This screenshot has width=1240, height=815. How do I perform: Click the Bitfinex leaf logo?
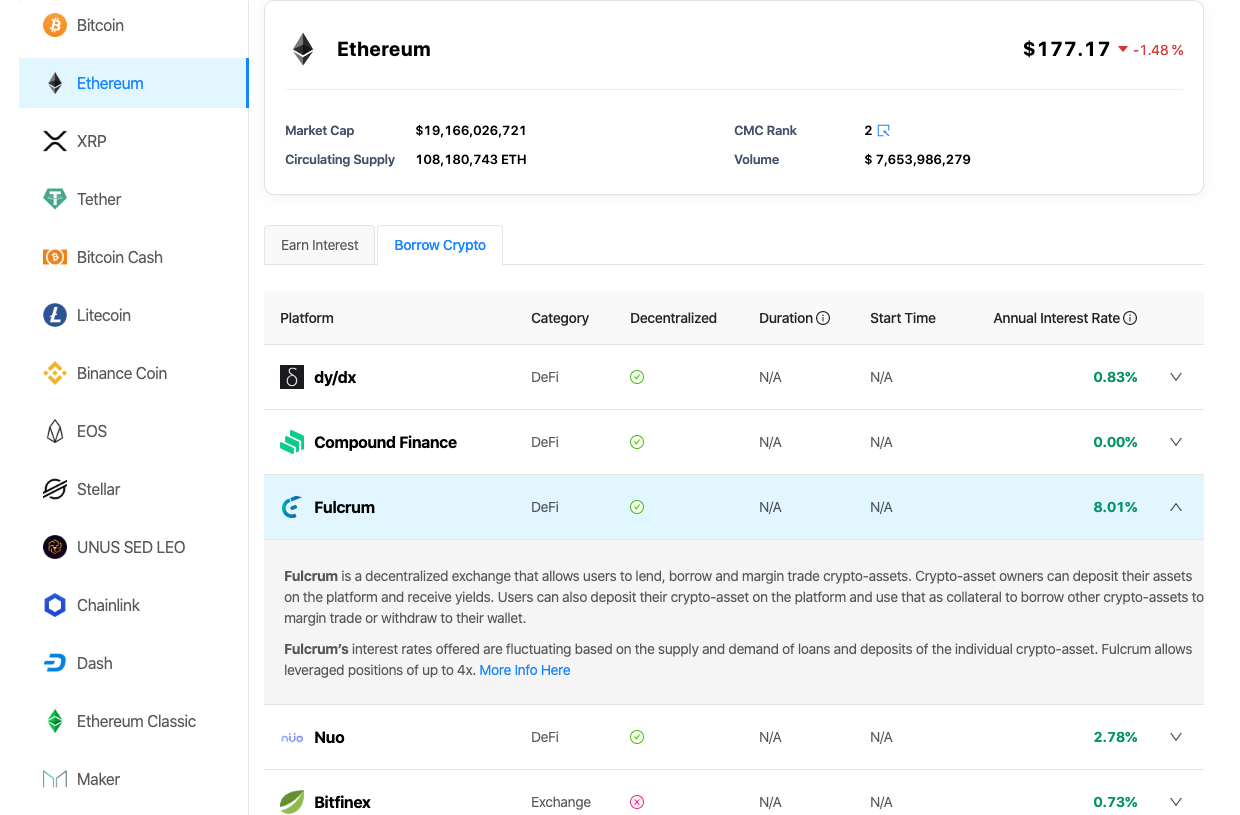tap(292, 802)
